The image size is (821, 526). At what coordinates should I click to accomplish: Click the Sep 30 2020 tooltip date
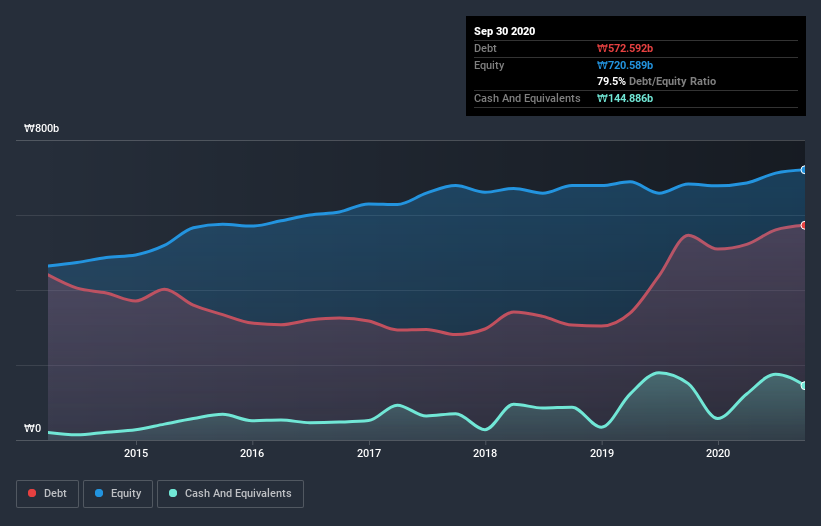[x=504, y=31]
